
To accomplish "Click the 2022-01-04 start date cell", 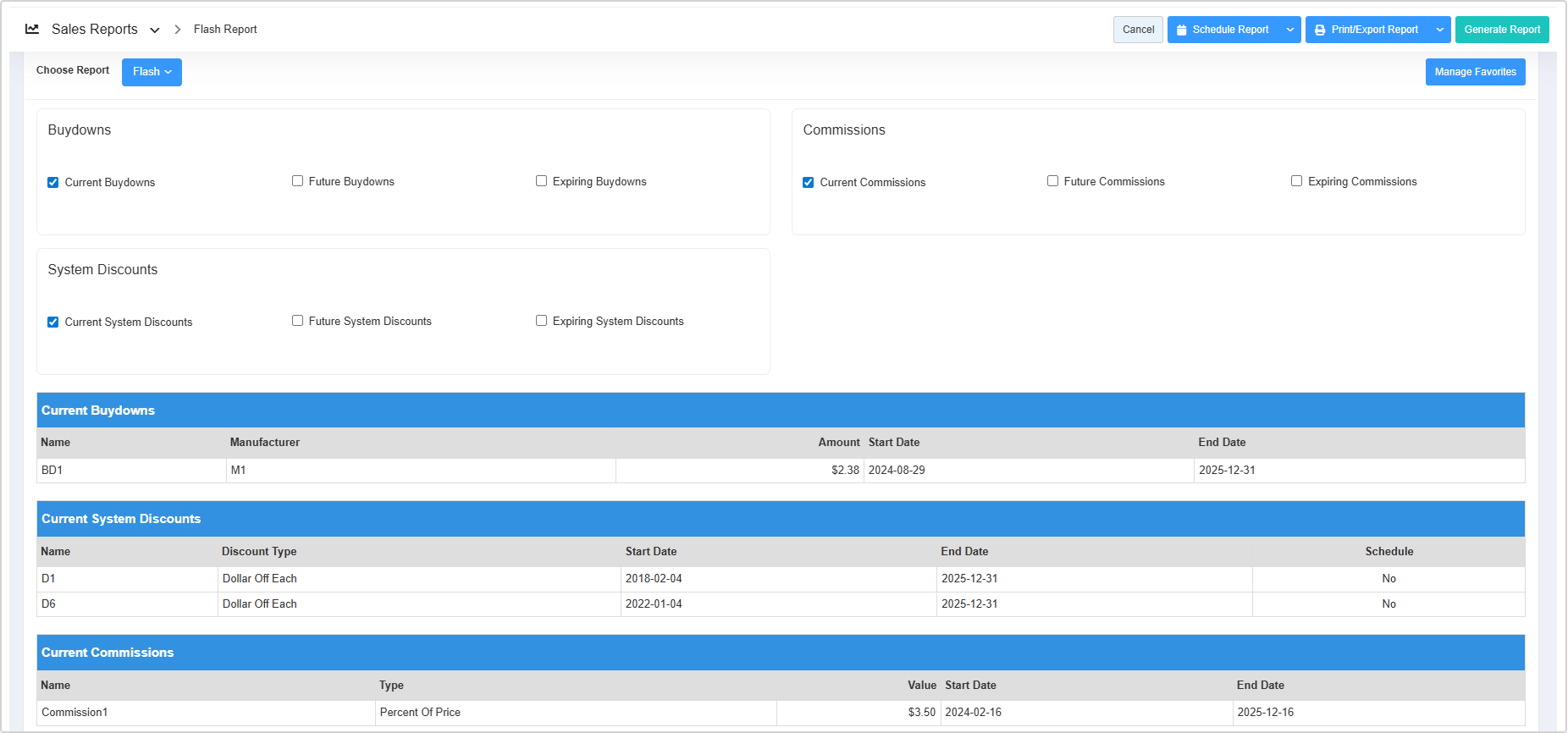I will pos(778,604).
